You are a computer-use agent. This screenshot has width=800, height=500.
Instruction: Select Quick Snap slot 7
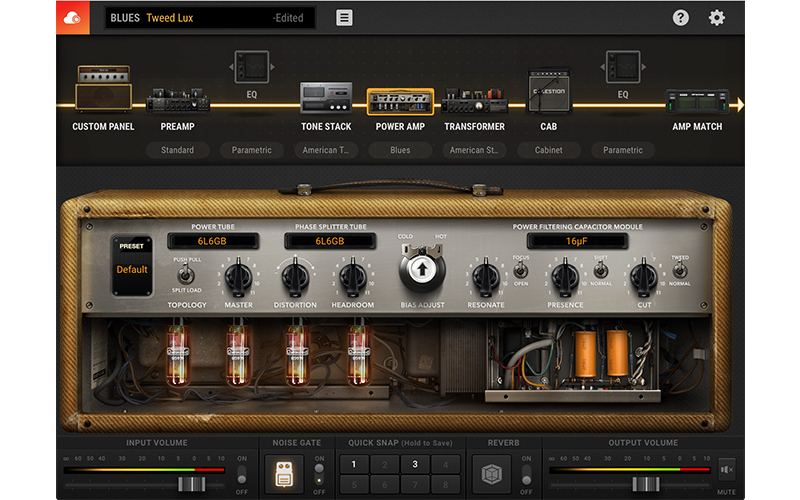[415, 484]
